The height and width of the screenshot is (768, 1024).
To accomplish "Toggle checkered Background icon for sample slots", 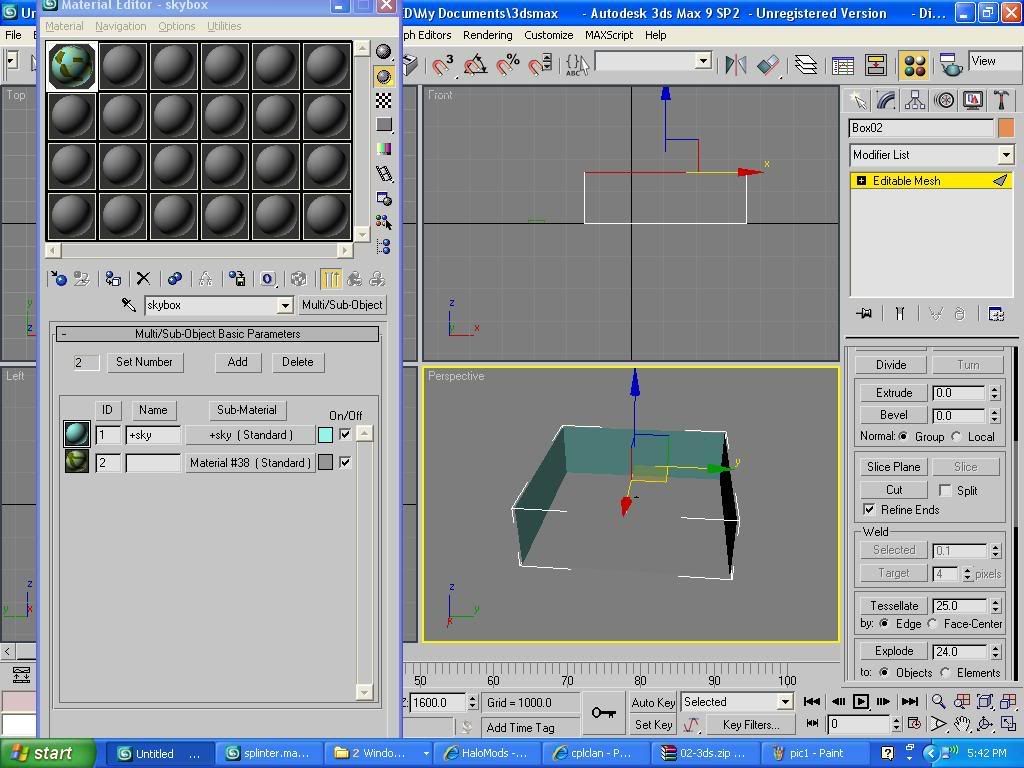I will tap(383, 100).
